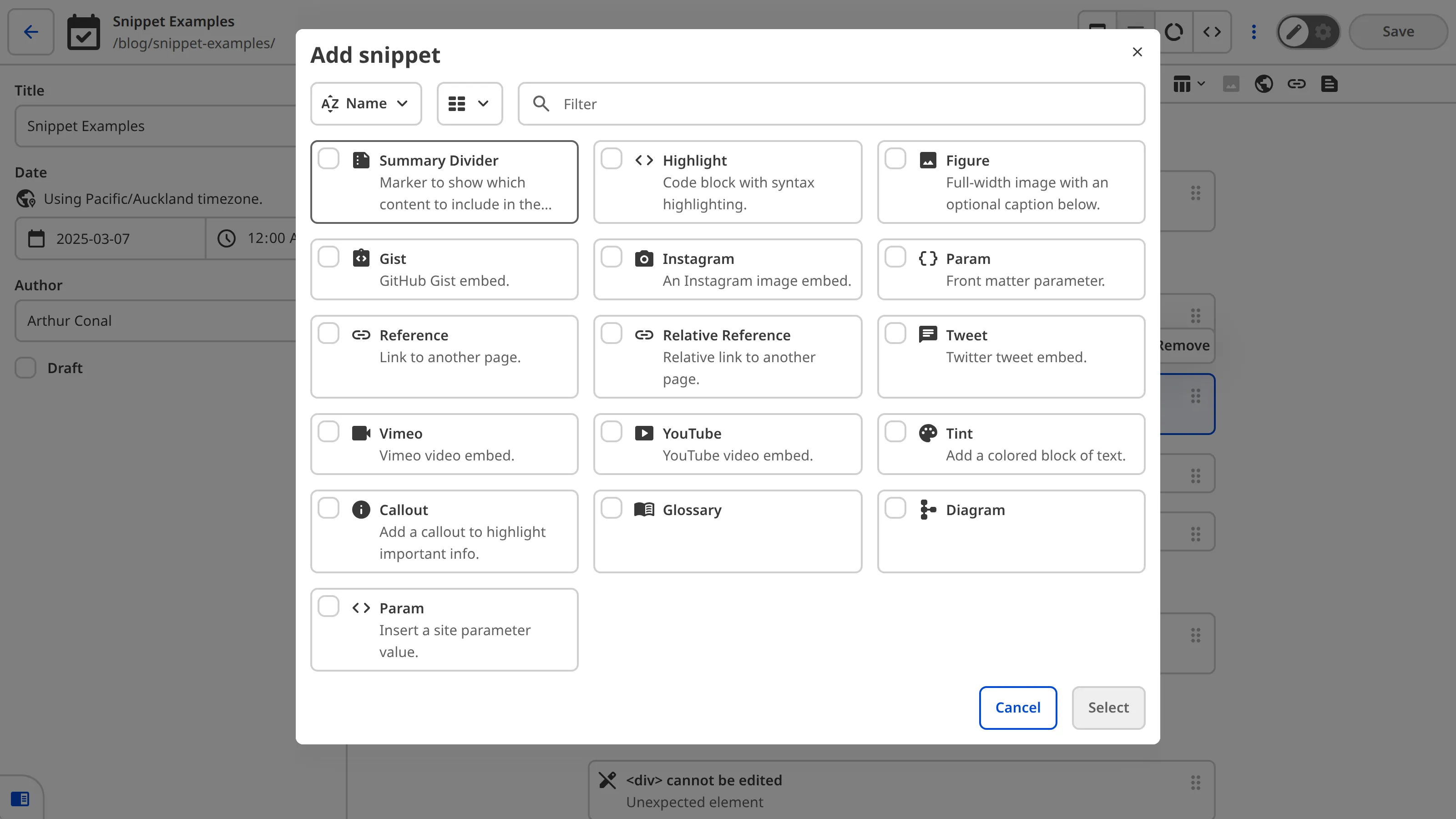Click the circular refresh icon in header
This screenshot has width=1456, height=819.
1173,32
